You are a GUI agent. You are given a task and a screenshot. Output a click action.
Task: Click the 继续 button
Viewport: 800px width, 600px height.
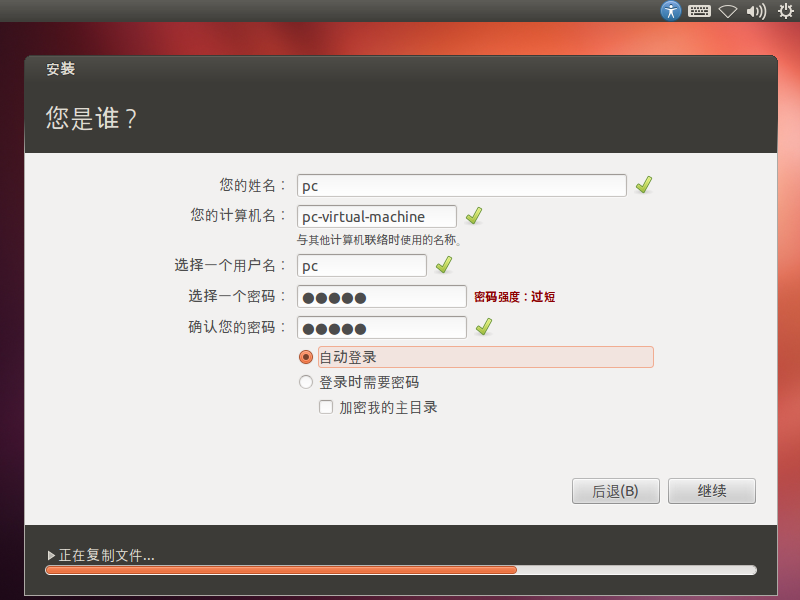click(x=712, y=491)
